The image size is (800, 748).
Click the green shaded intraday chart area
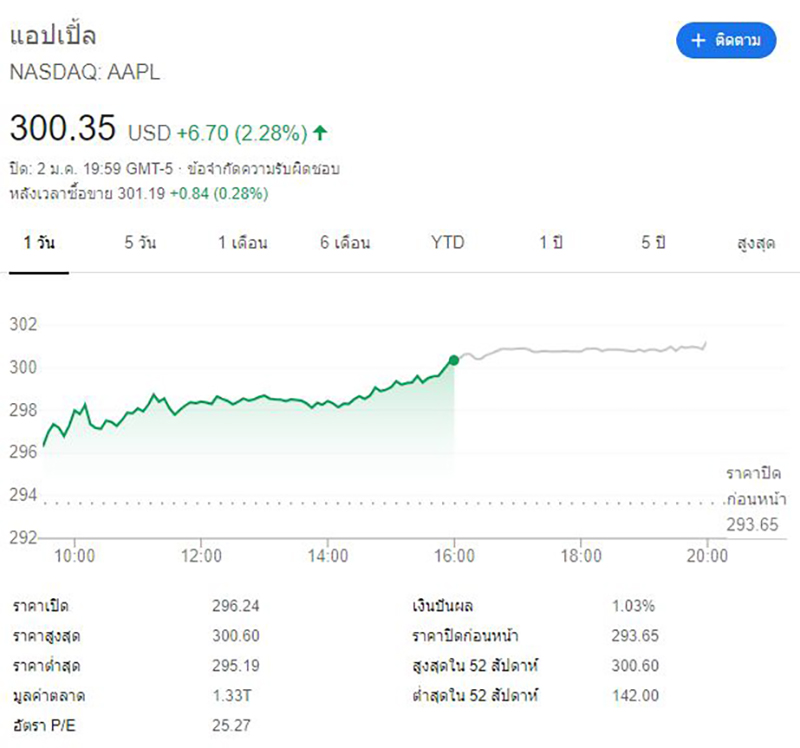[300, 440]
